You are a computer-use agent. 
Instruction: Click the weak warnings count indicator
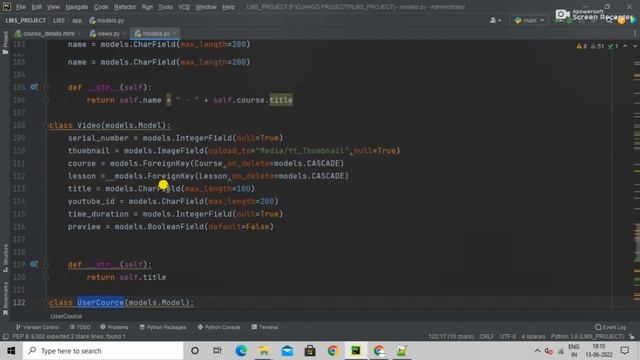pyautogui.click(x=598, y=46)
